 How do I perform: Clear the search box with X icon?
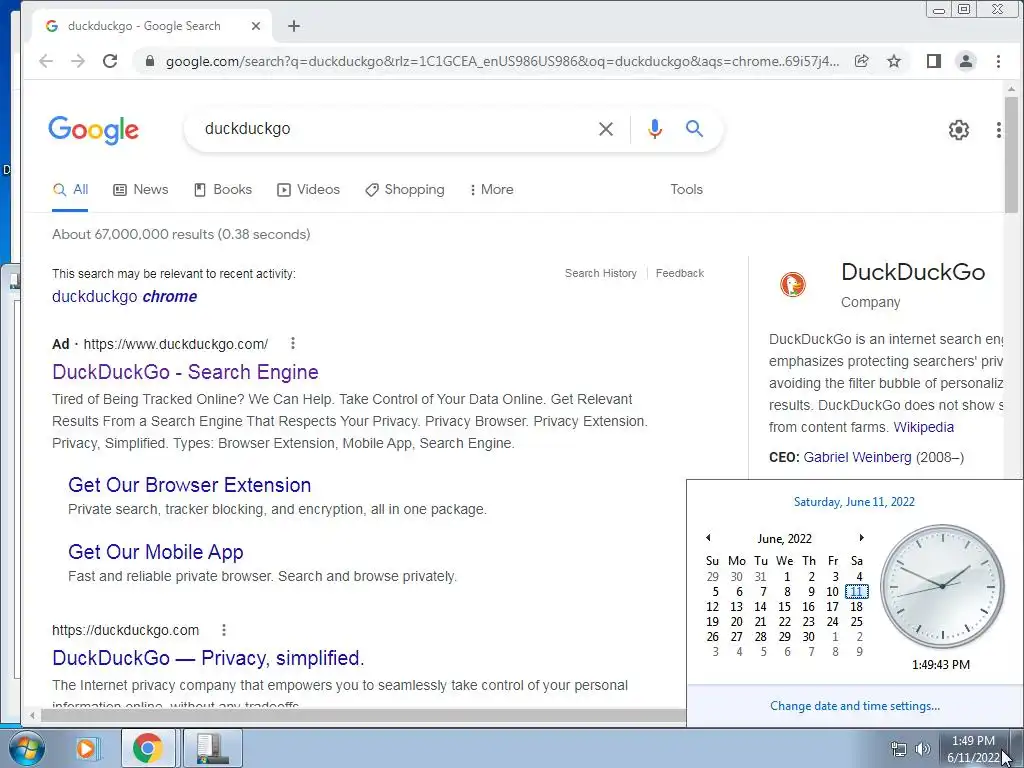click(x=606, y=129)
